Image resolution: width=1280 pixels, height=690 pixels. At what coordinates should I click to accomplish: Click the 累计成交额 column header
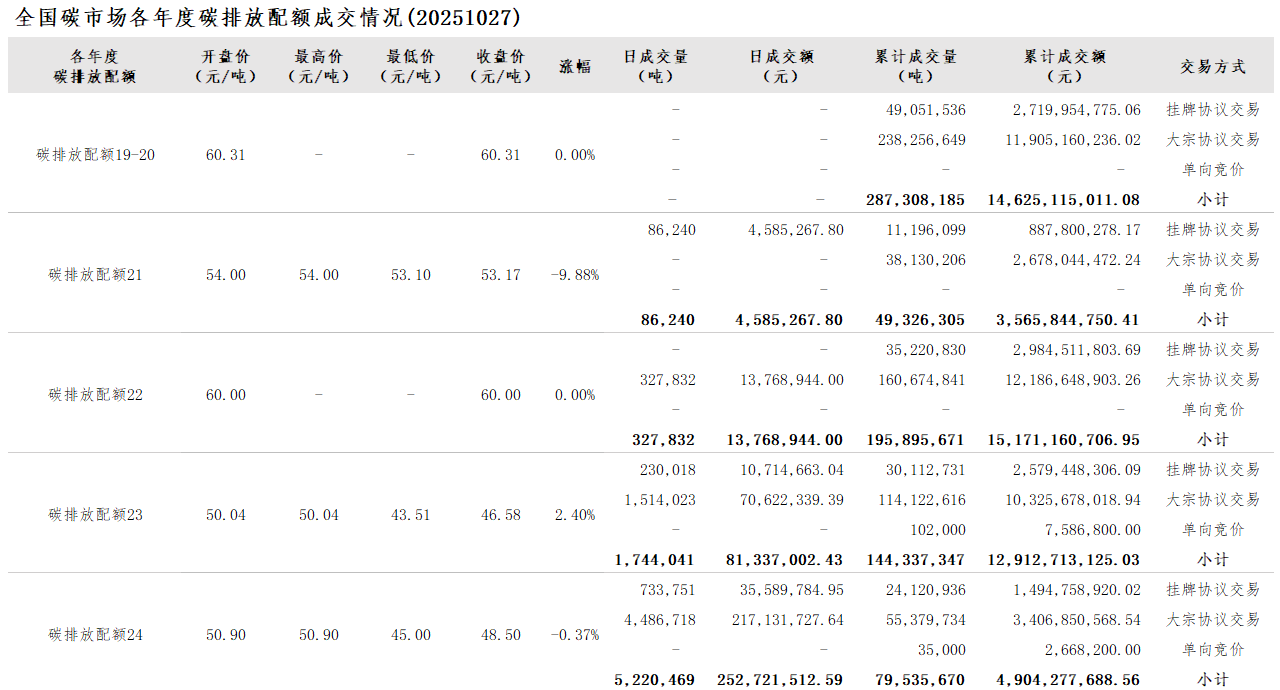(1064, 66)
